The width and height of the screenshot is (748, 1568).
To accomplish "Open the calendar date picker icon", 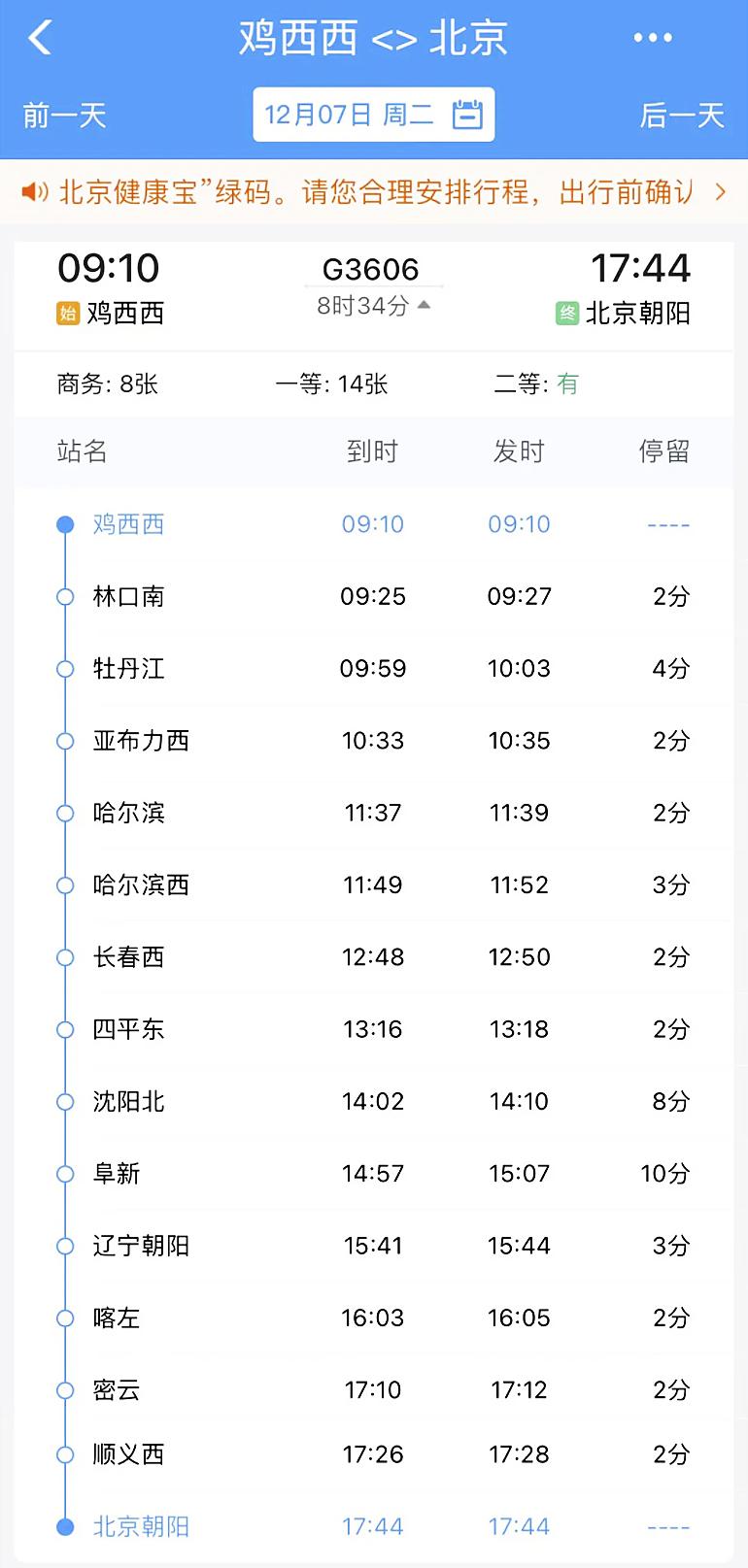I will (x=467, y=115).
